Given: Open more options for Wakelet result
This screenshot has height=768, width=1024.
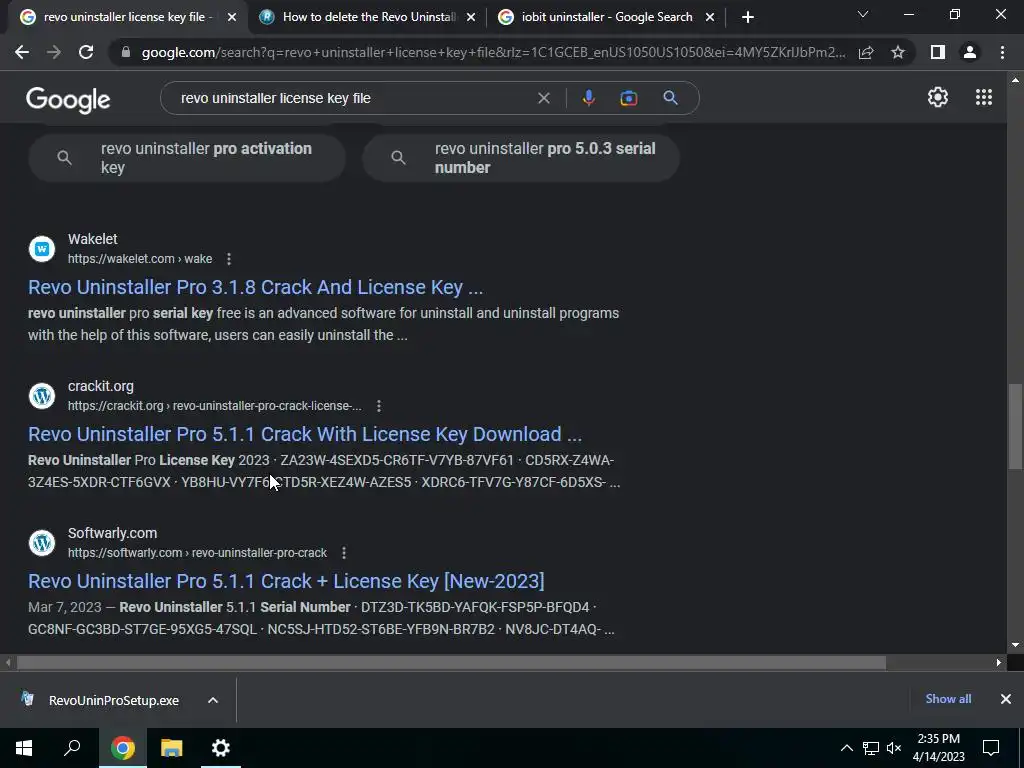Looking at the screenshot, I should [229, 259].
